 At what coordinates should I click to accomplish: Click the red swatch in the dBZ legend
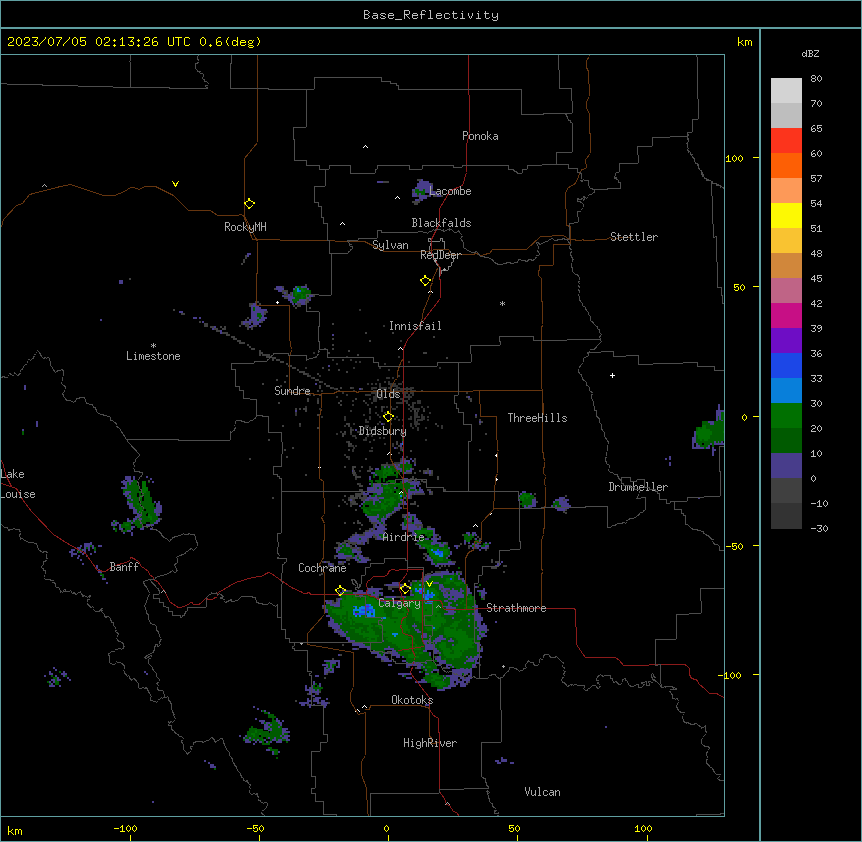pyautogui.click(x=786, y=141)
